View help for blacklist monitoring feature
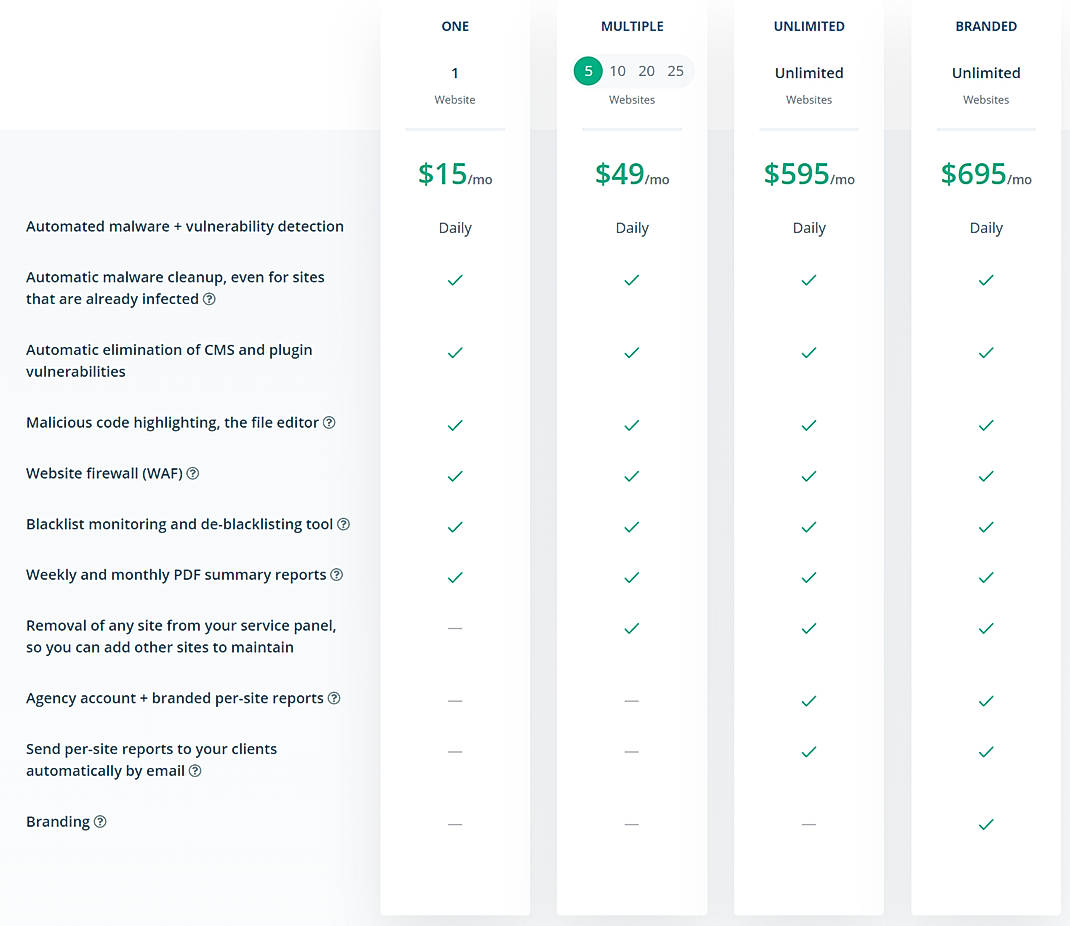Image resolution: width=1070 pixels, height=926 pixels. (343, 524)
